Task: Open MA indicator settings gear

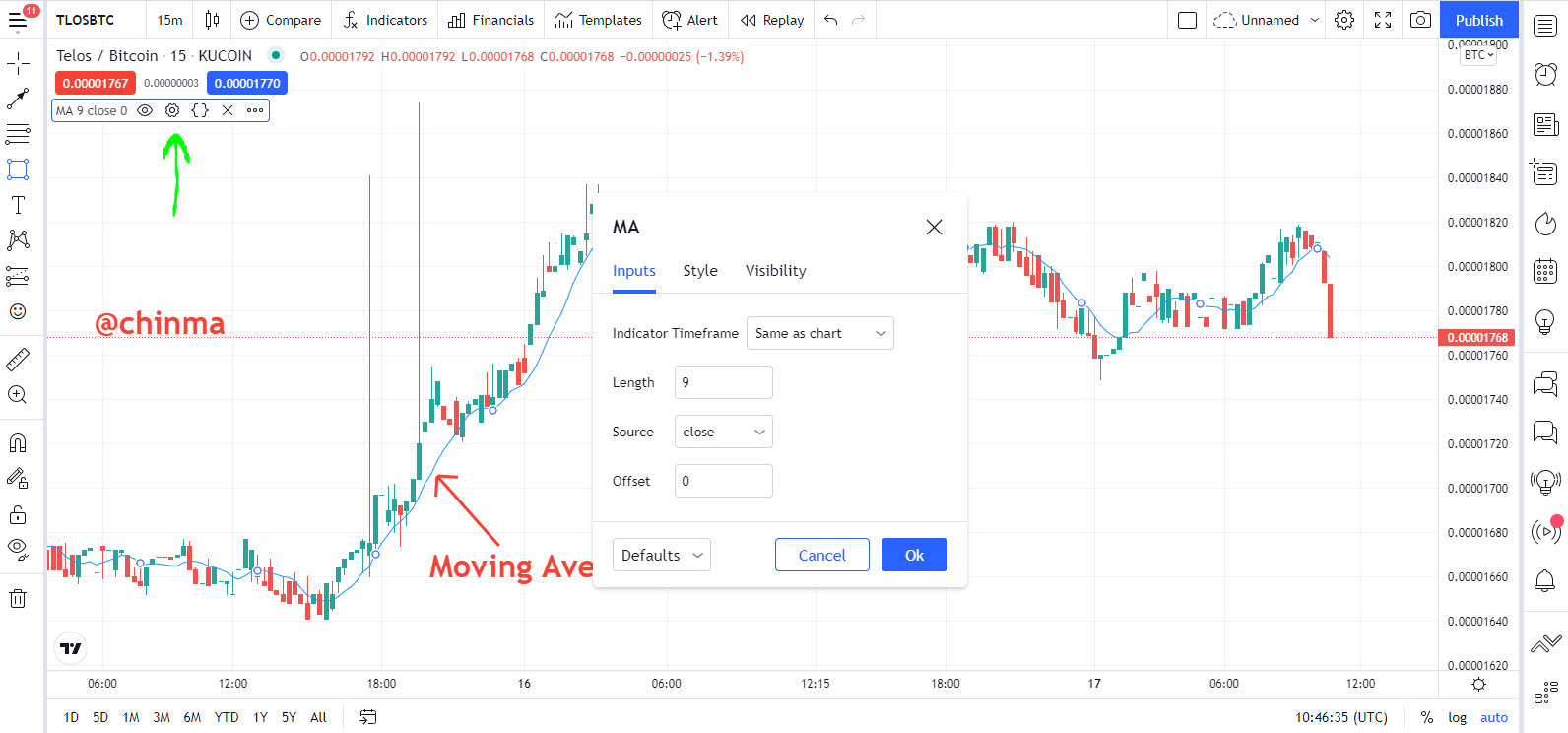Action: click(172, 110)
